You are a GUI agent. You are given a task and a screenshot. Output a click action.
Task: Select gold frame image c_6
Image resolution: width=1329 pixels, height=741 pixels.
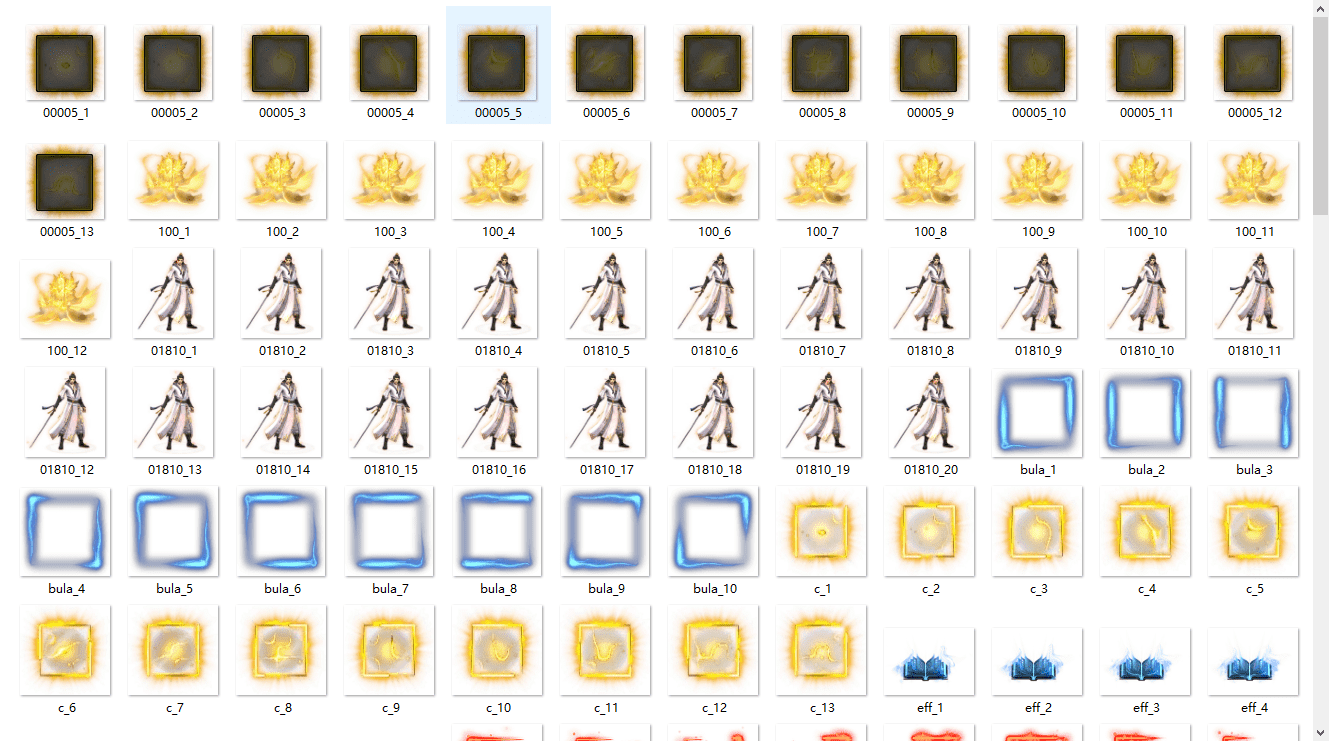65,650
